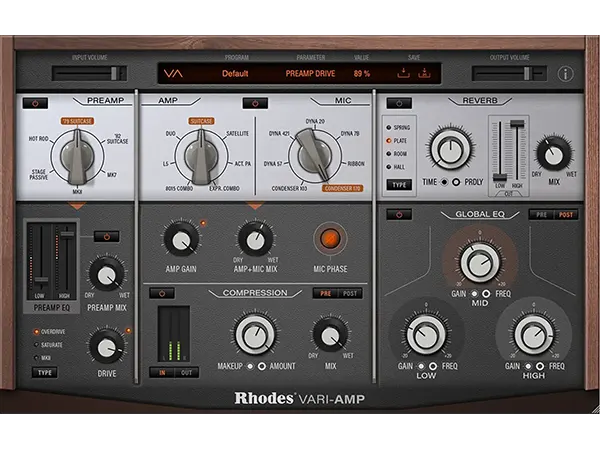This screenshot has width=600, height=450.
Task: Click the VA logo in the display
Action: click(x=173, y=73)
